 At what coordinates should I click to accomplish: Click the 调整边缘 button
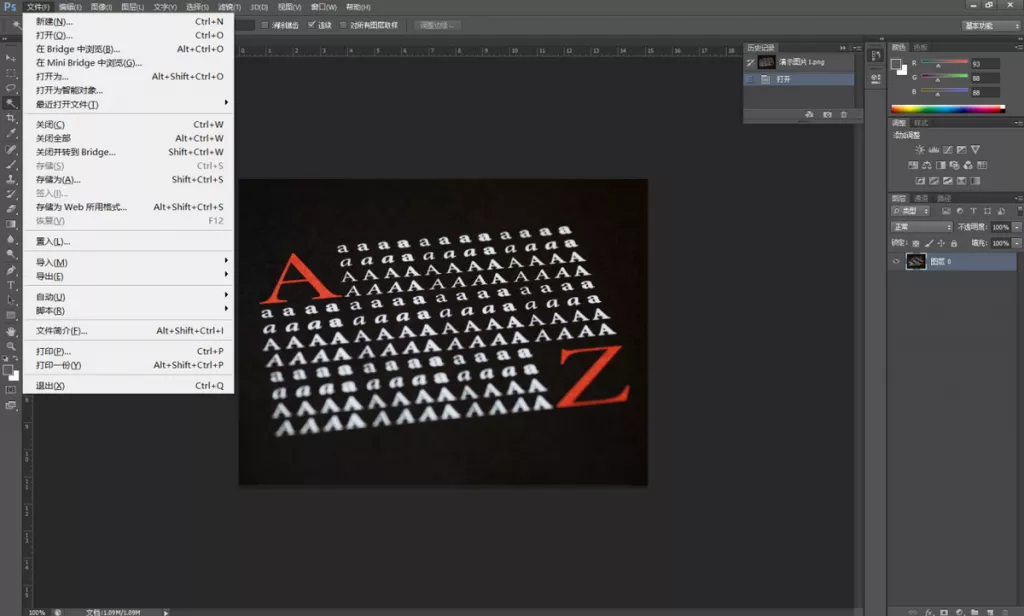(438, 25)
